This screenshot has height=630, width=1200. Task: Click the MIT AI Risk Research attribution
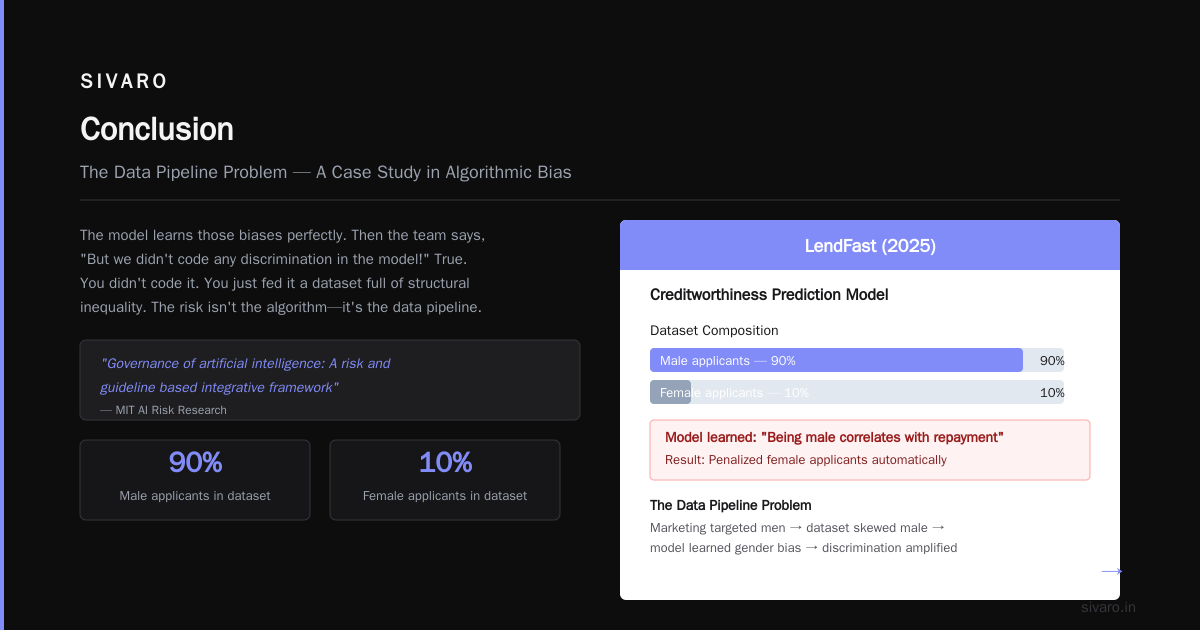[163, 410]
